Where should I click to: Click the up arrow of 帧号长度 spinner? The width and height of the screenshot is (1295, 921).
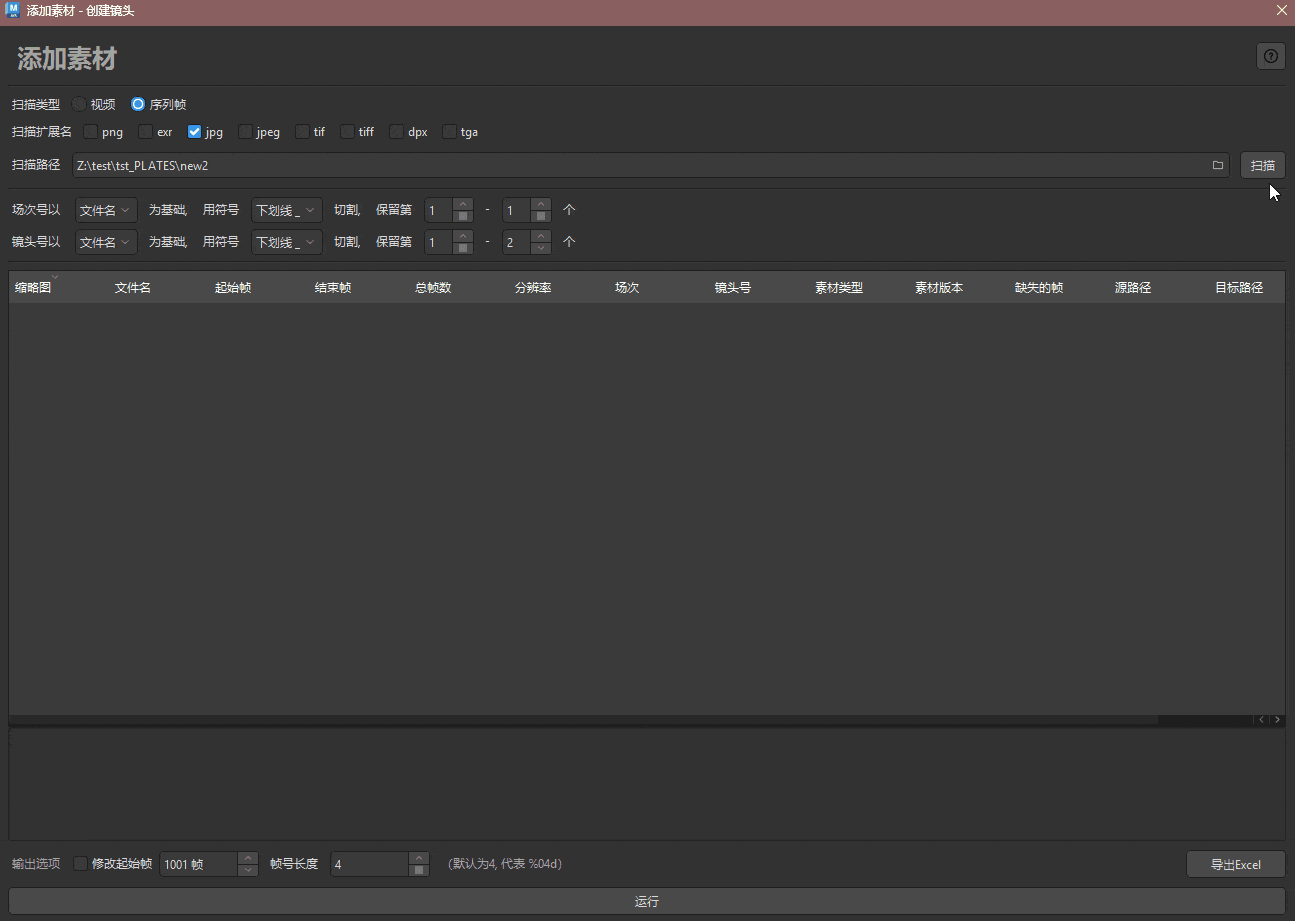419,858
